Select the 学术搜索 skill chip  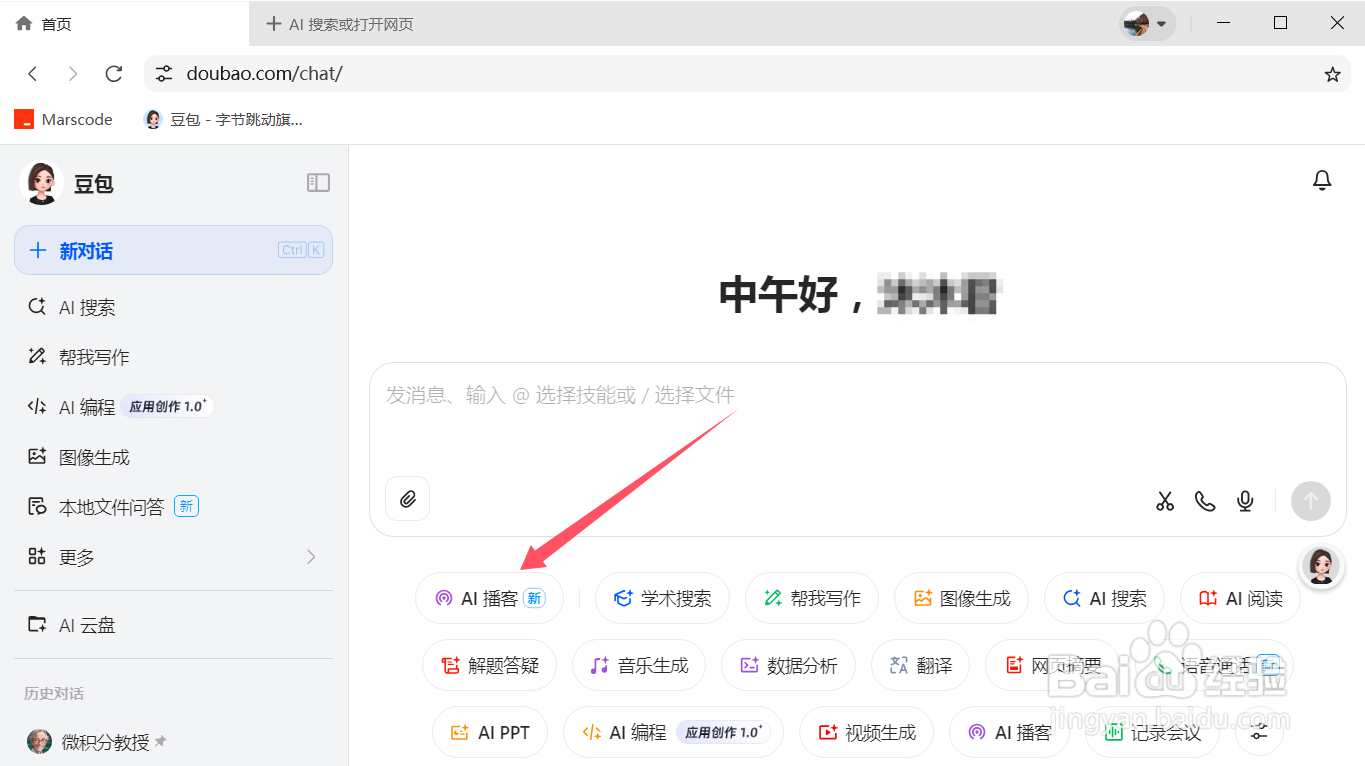pyautogui.click(x=662, y=598)
